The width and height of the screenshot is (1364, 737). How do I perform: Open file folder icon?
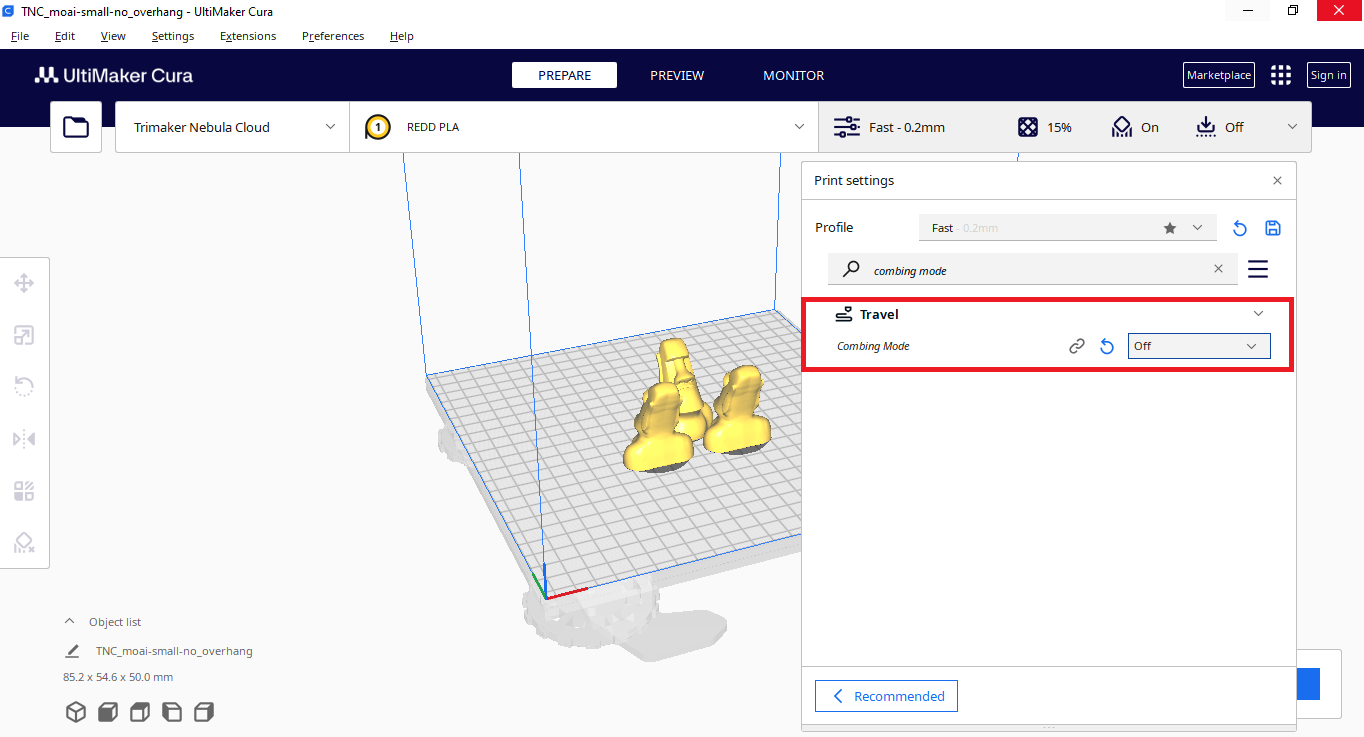(x=76, y=127)
